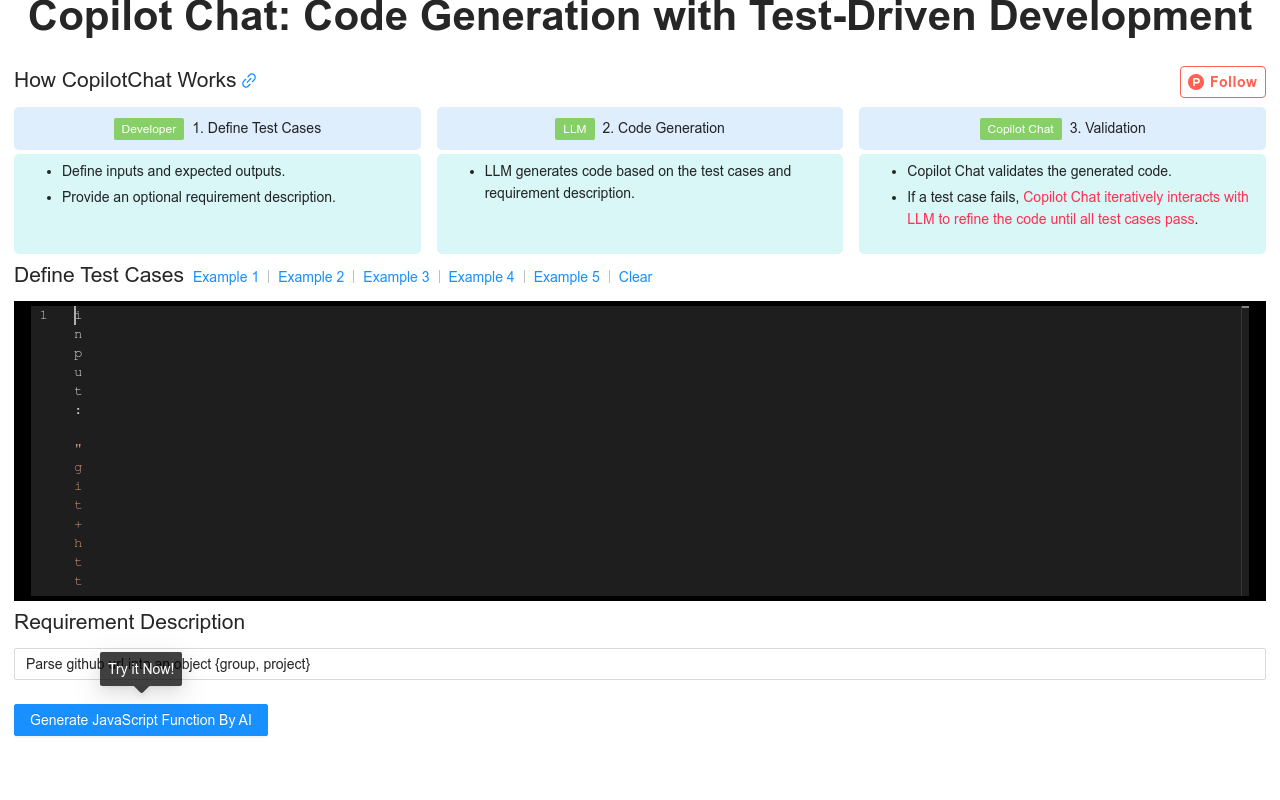Click the 'How CopilotChat Works' heading
Screen dimensions: 1280x800
click(125, 80)
